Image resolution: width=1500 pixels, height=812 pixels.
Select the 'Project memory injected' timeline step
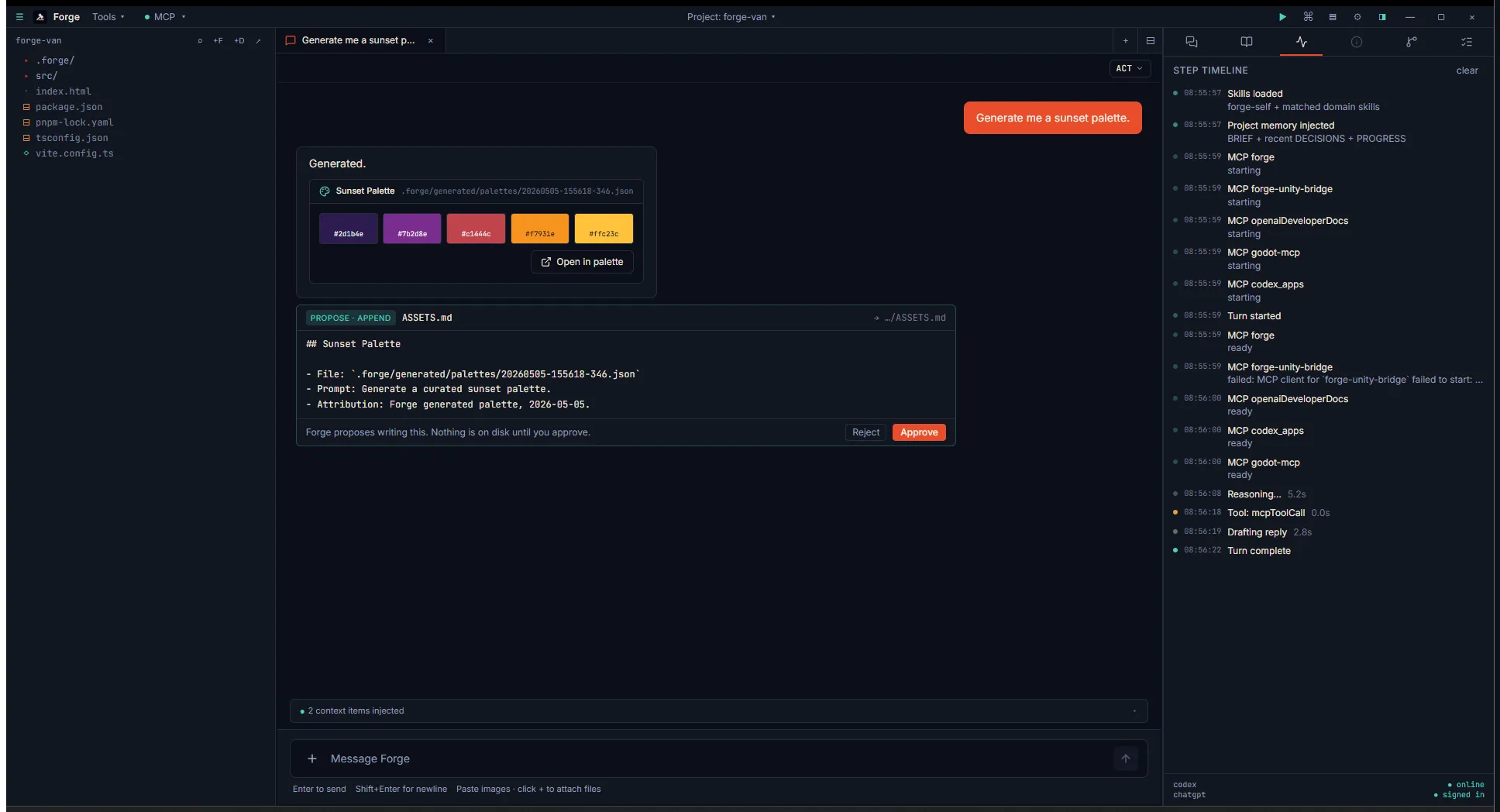[1328, 132]
